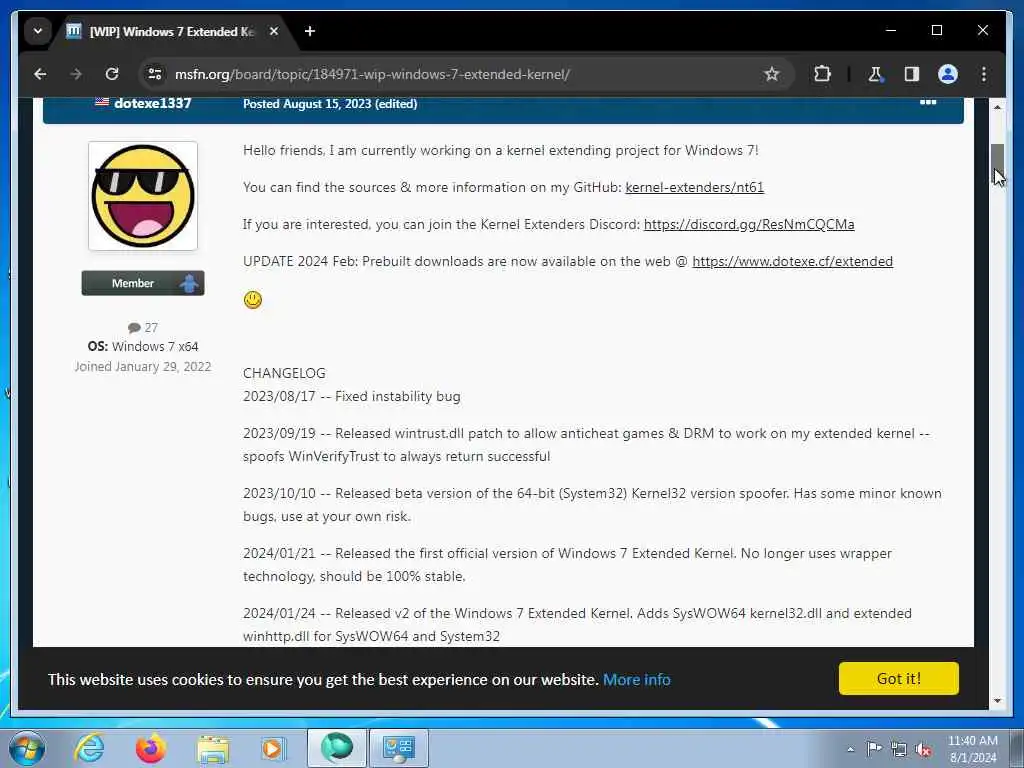Image resolution: width=1024 pixels, height=768 pixels.
Task: Open Chrome Labs flask icon
Action: pyautogui.click(x=875, y=74)
